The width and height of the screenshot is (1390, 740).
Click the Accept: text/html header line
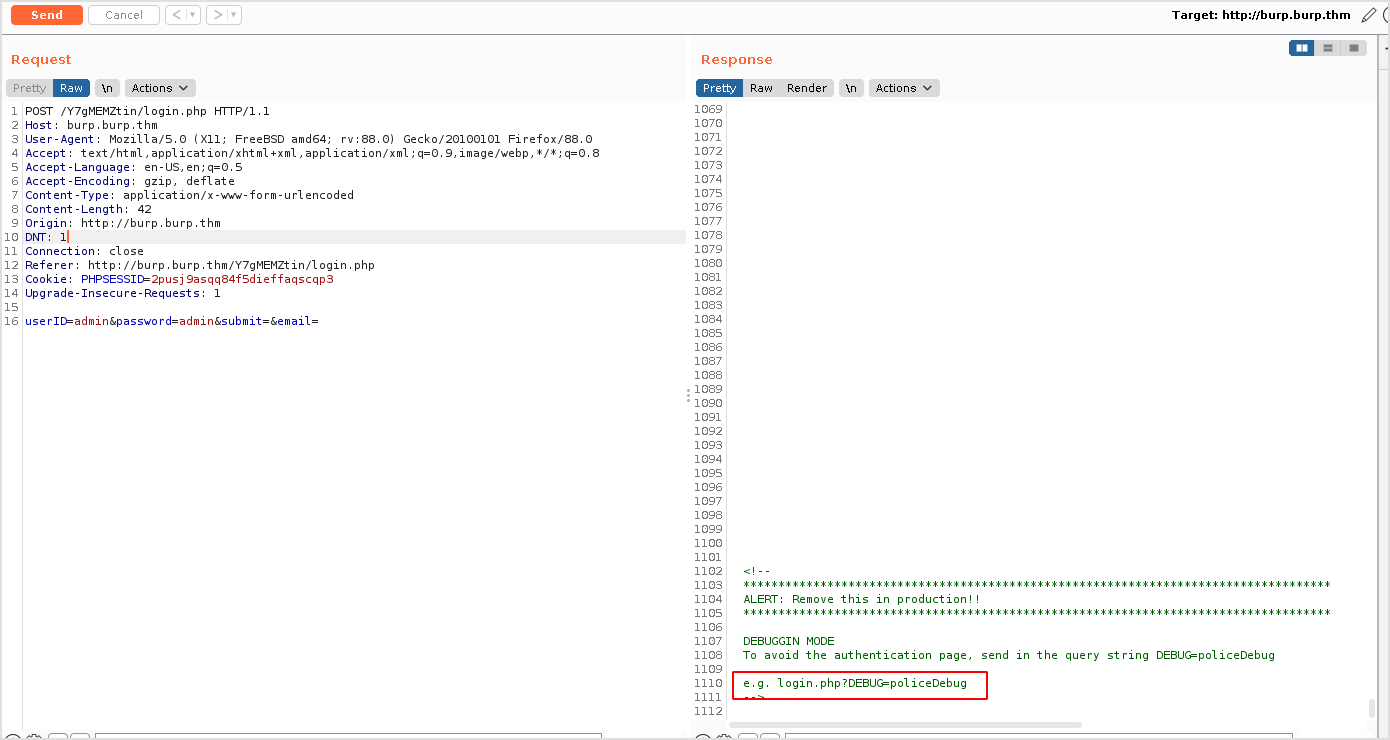tap(312, 153)
